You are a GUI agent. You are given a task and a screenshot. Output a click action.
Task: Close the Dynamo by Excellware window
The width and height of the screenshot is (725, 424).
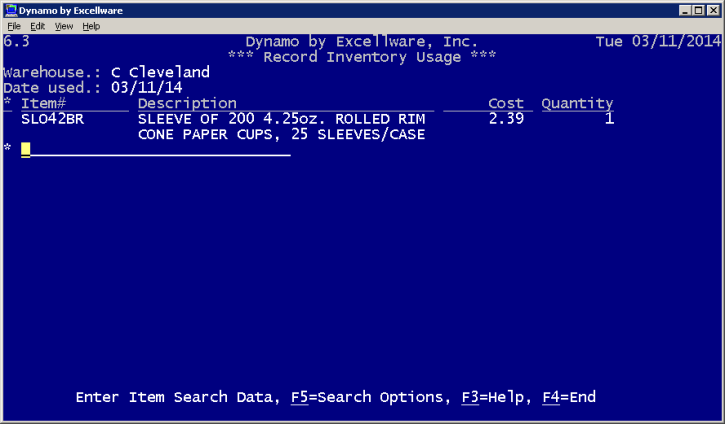(713, 10)
